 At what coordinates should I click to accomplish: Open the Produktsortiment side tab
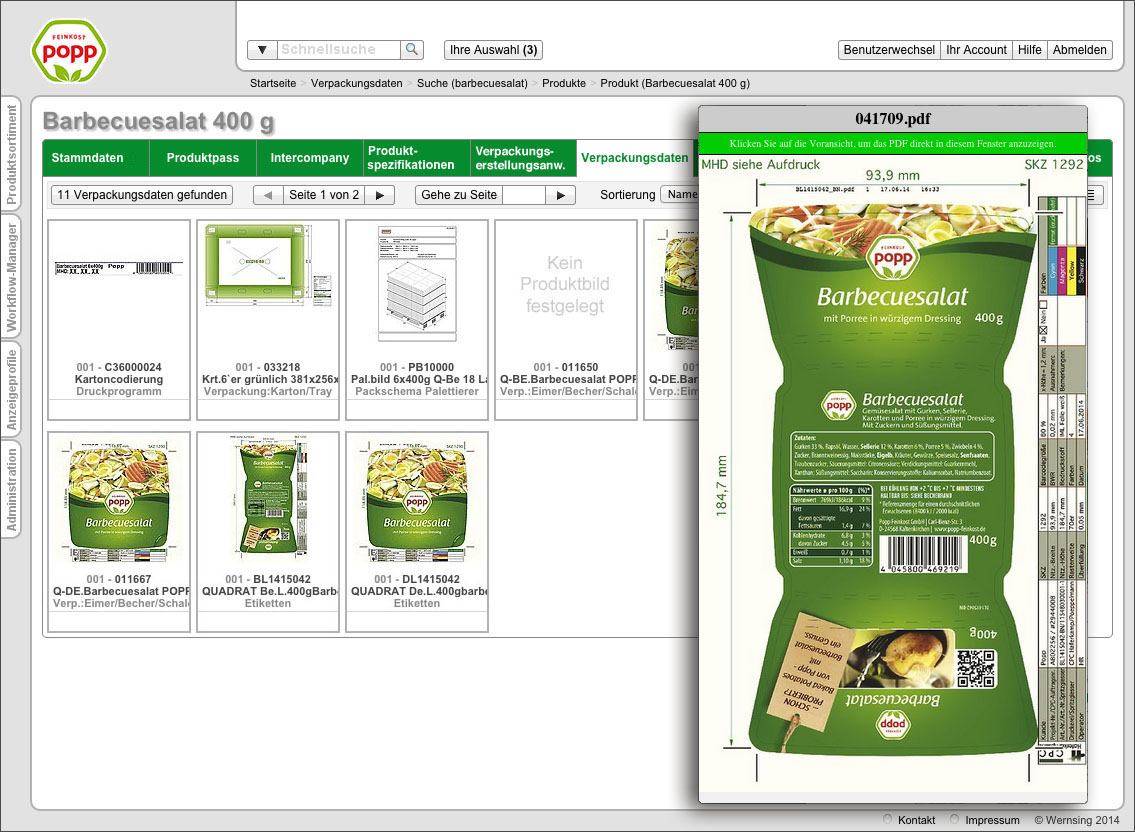point(11,154)
